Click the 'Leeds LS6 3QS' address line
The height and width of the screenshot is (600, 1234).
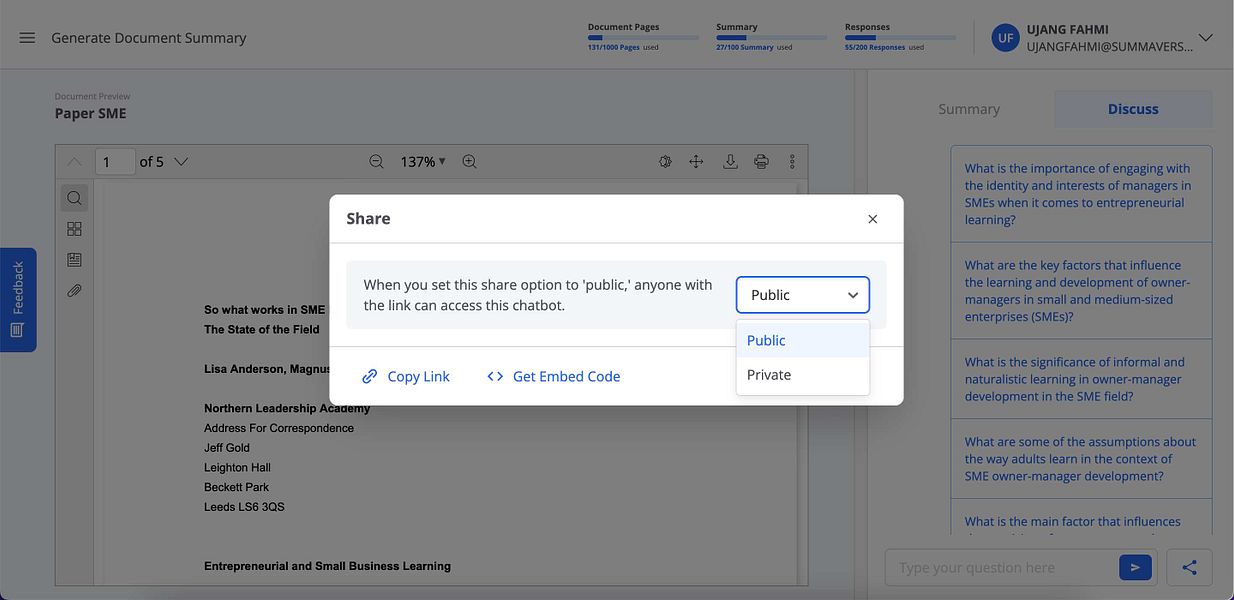coord(244,507)
